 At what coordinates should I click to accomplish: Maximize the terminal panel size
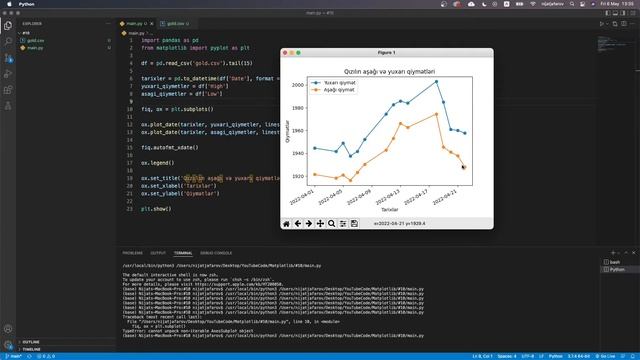tap(626, 253)
